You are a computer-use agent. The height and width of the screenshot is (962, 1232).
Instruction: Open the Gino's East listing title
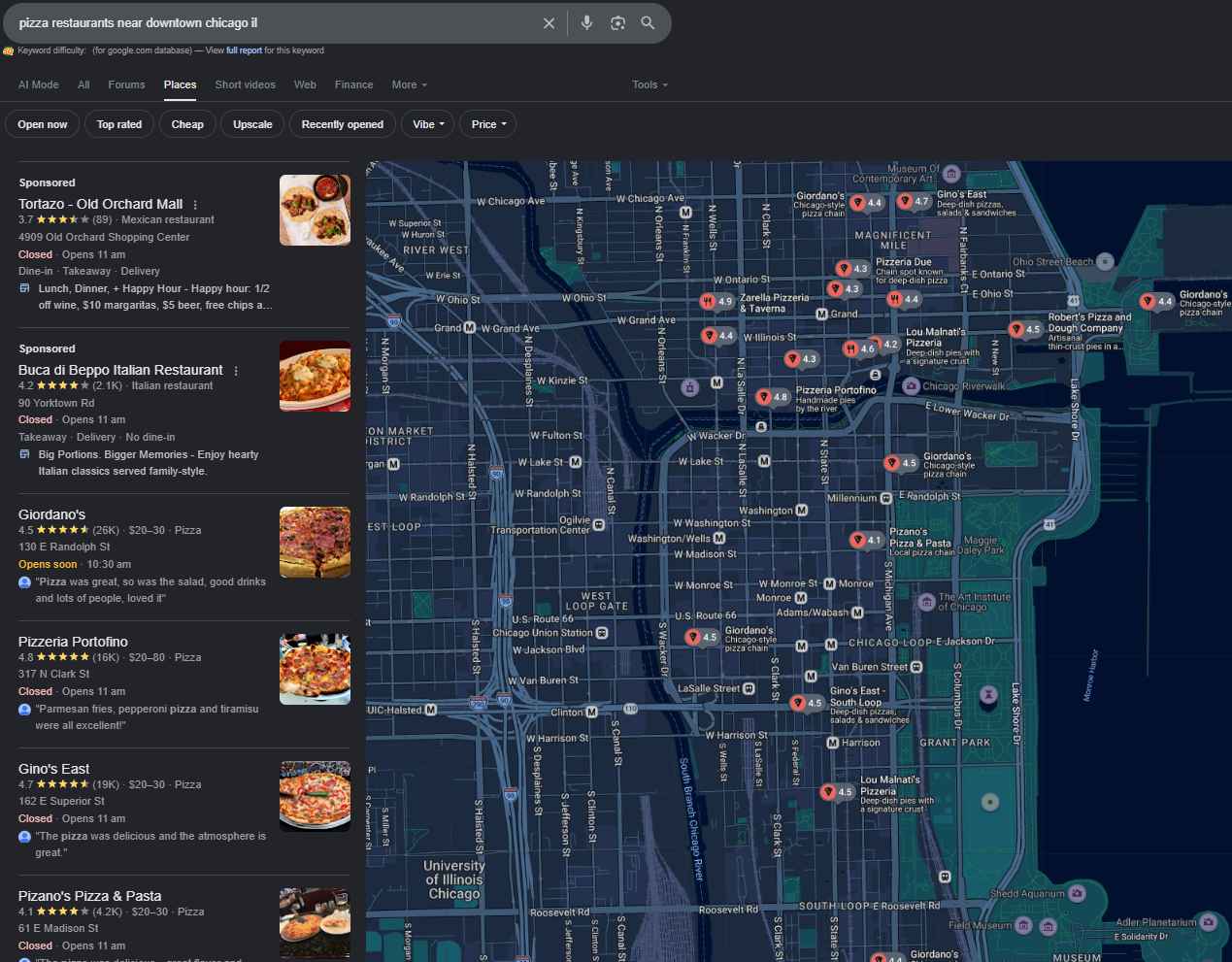[53, 769]
